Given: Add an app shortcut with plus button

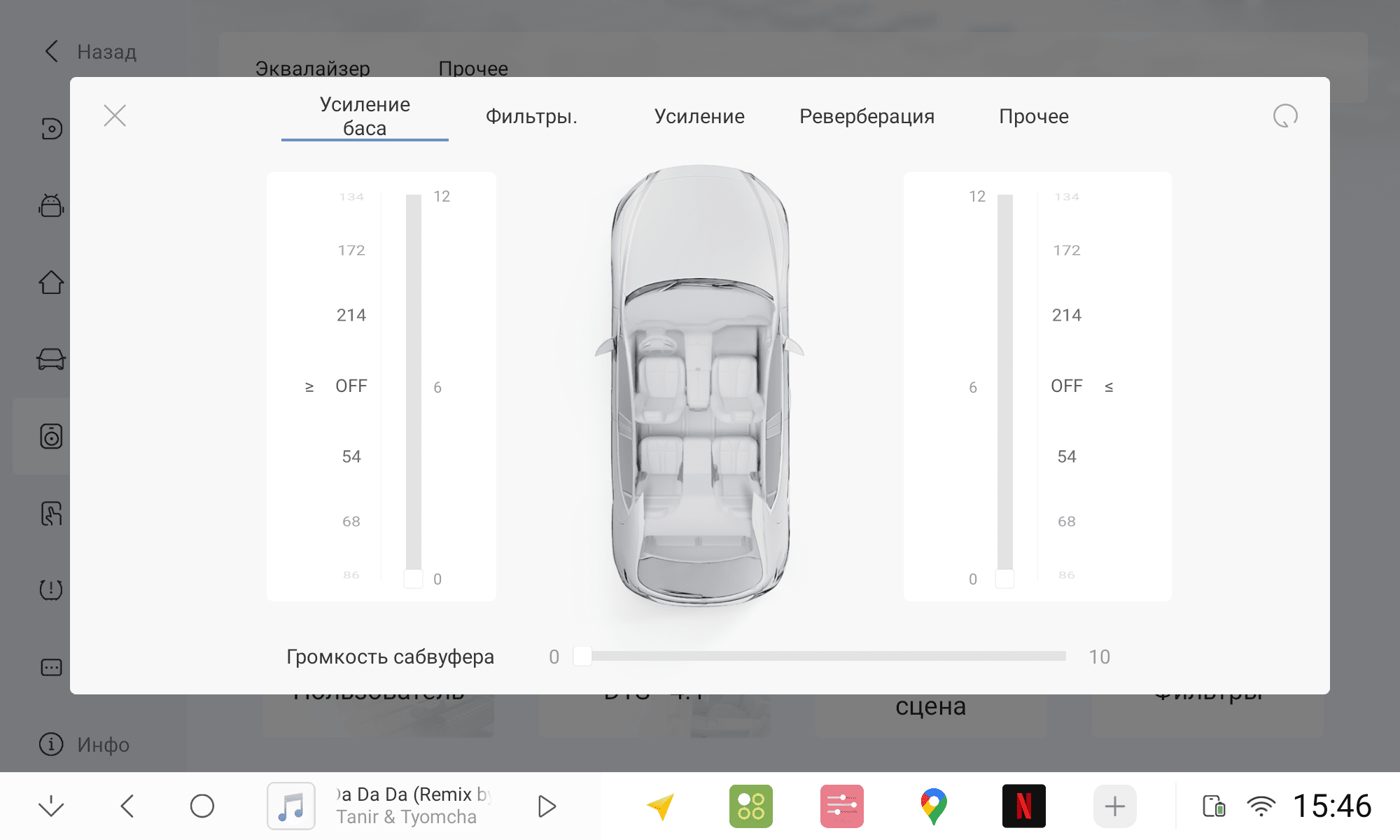Looking at the screenshot, I should [1115, 806].
